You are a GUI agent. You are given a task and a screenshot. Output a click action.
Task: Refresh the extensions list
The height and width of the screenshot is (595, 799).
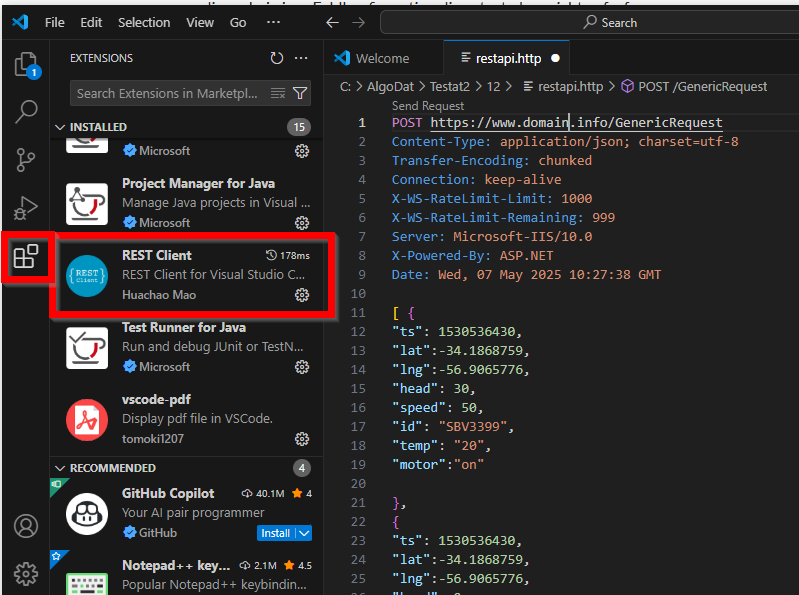click(x=277, y=58)
